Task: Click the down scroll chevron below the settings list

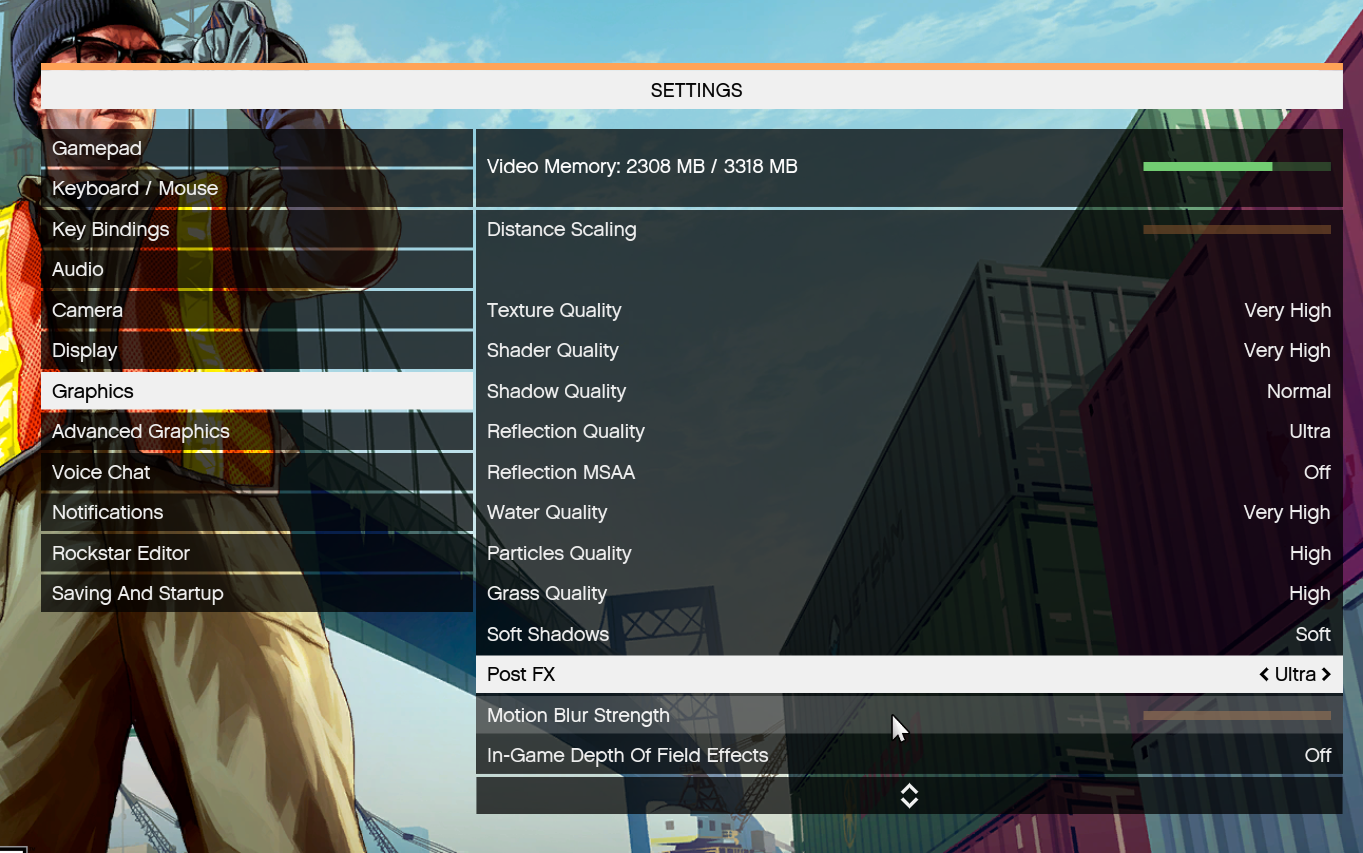Action: coord(909,795)
